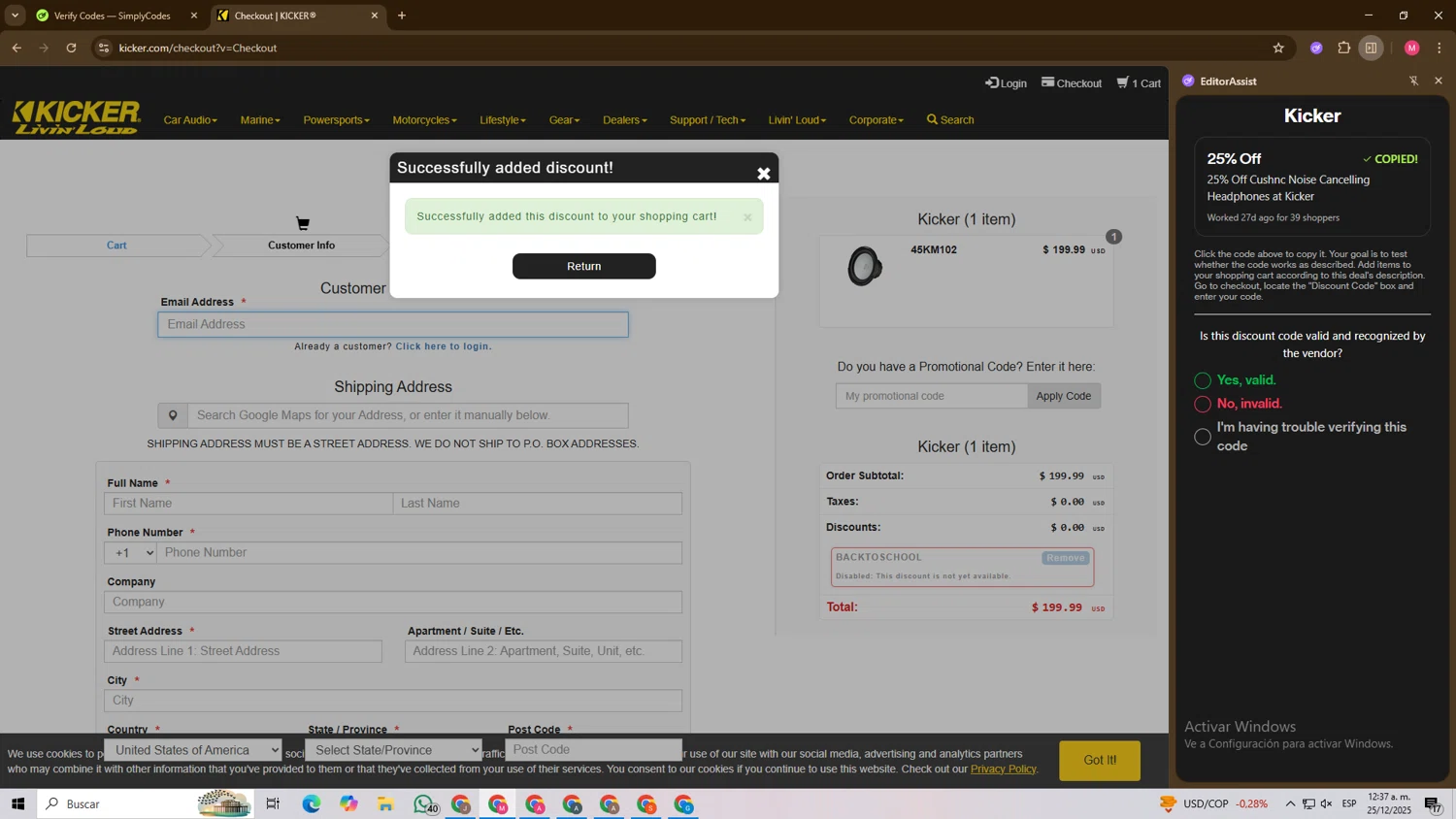The width and height of the screenshot is (1456, 819).
Task: Click the 'Click here to login' link
Action: pyautogui.click(x=443, y=346)
